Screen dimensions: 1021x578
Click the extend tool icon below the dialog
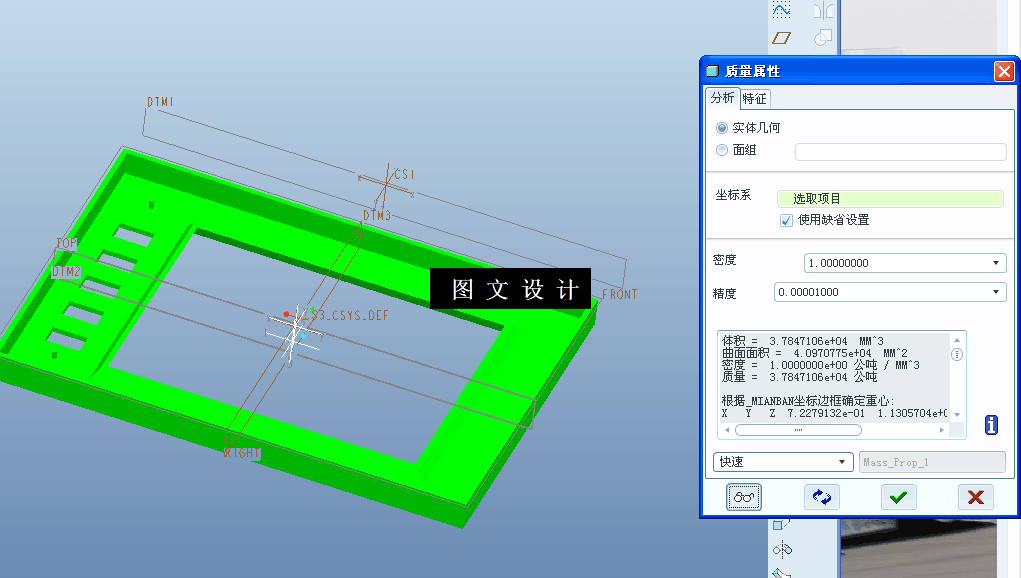coord(781,524)
